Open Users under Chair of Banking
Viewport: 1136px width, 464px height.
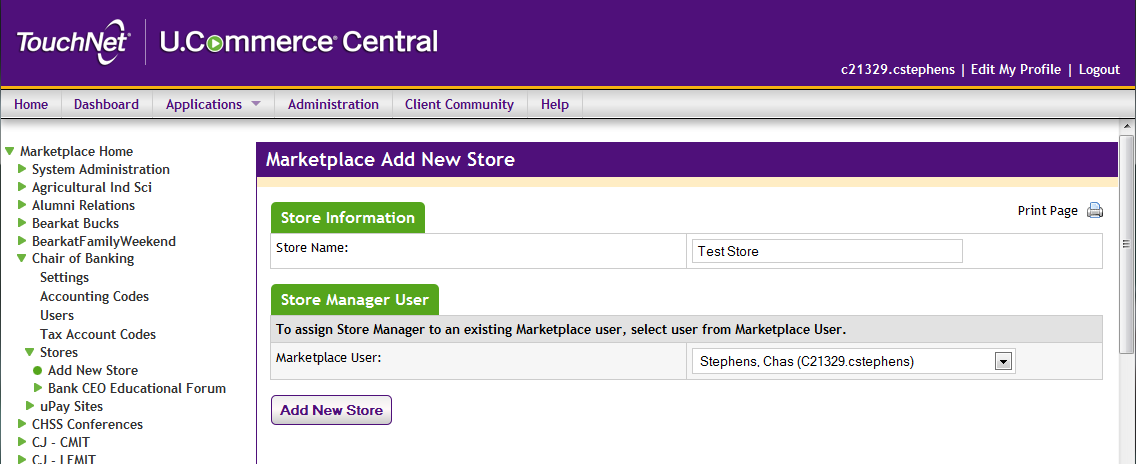(57, 315)
